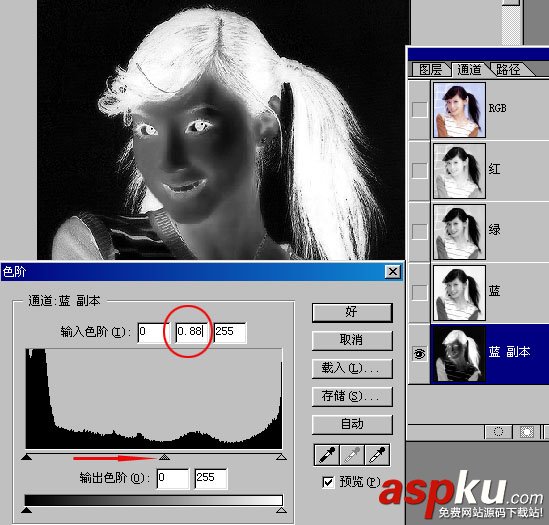The height and width of the screenshot is (525, 549).
Task: Show the 红 channel visibility box
Action: pos(419,171)
